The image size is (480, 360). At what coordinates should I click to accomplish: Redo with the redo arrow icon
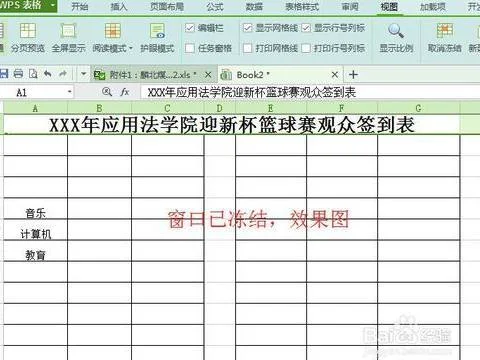[63, 74]
